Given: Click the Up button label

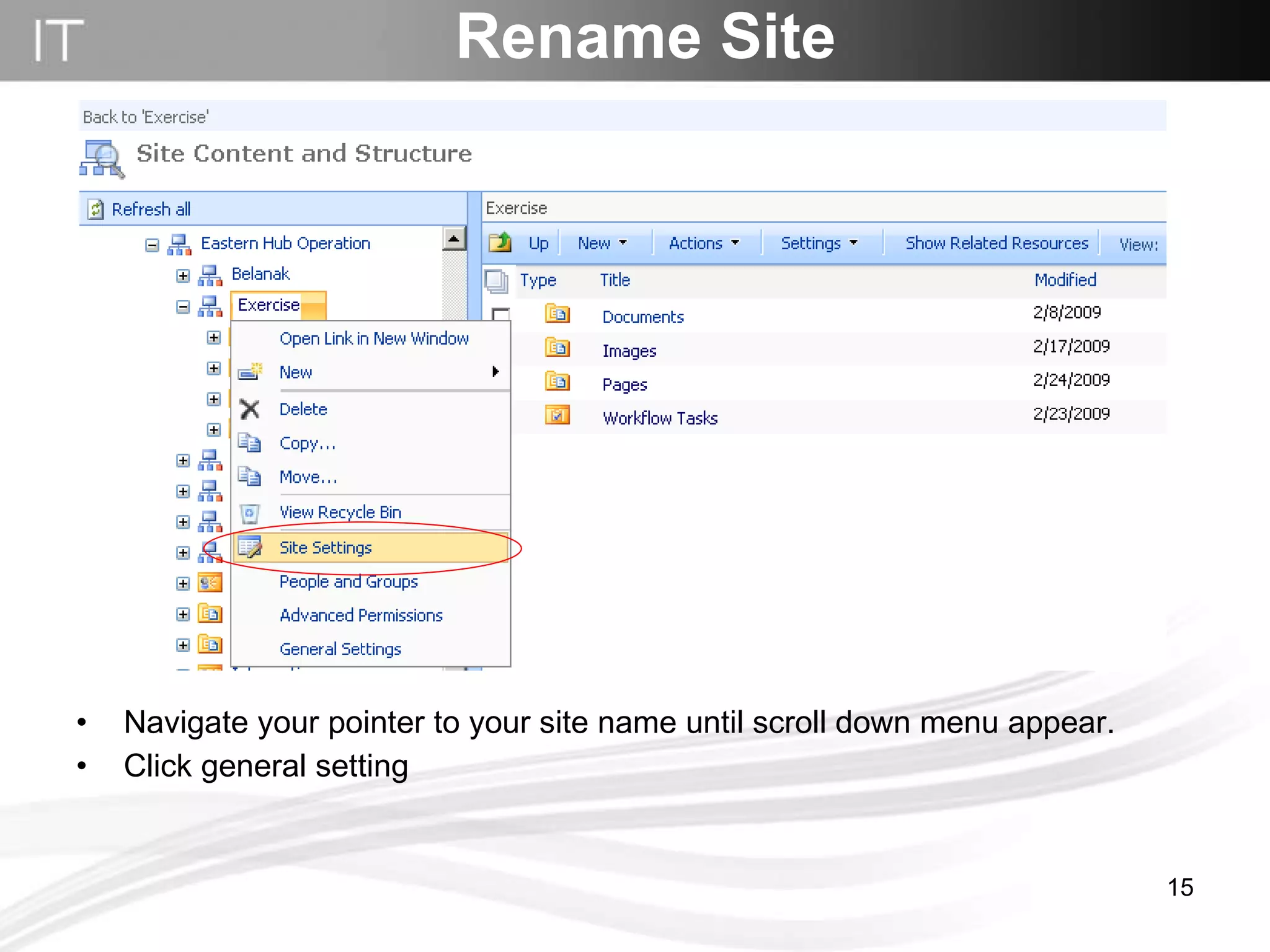Looking at the screenshot, I should (538, 243).
